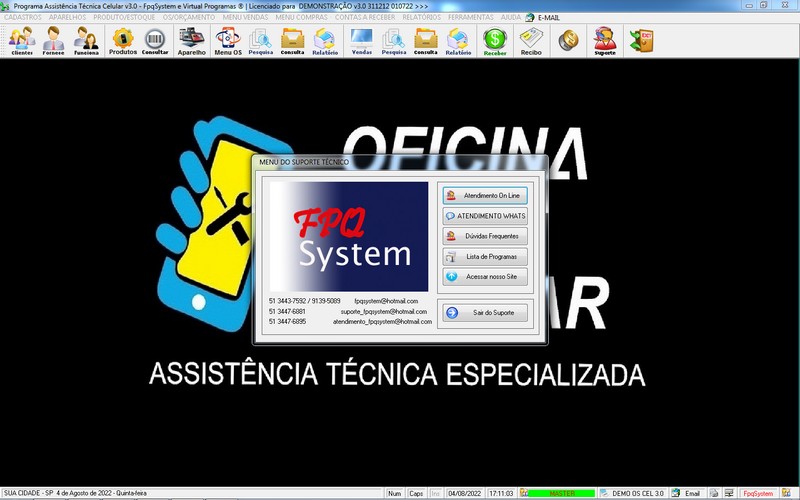Open the APARELHOS menu
Viewport: 800px width, 500px height.
(67, 17)
